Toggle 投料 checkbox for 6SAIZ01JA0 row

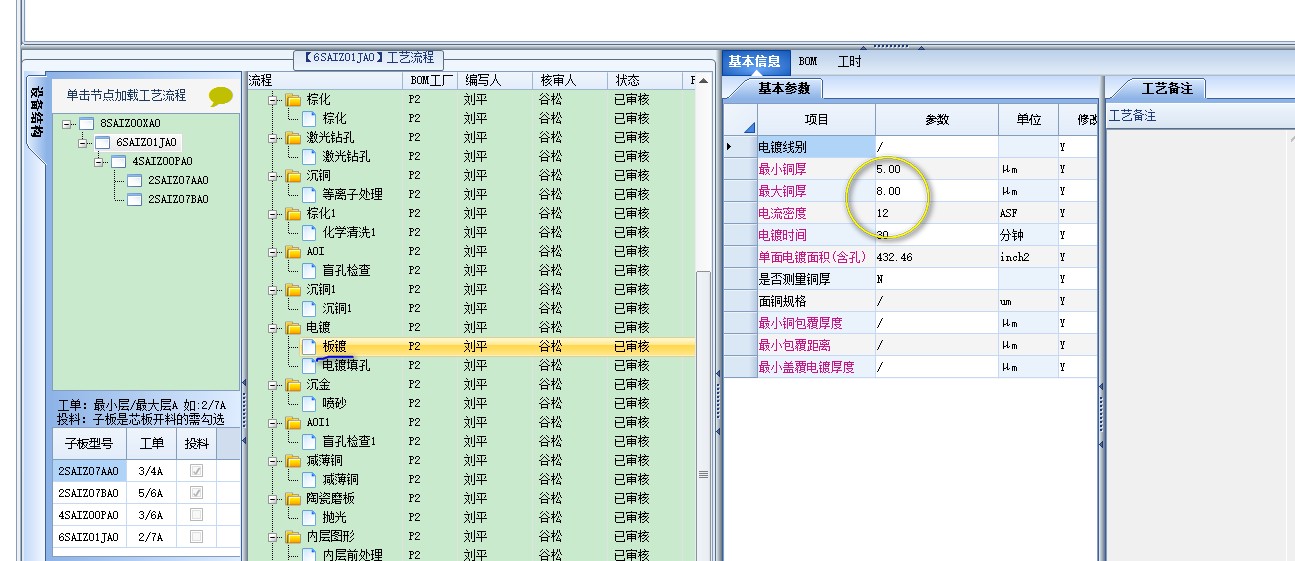click(x=196, y=537)
